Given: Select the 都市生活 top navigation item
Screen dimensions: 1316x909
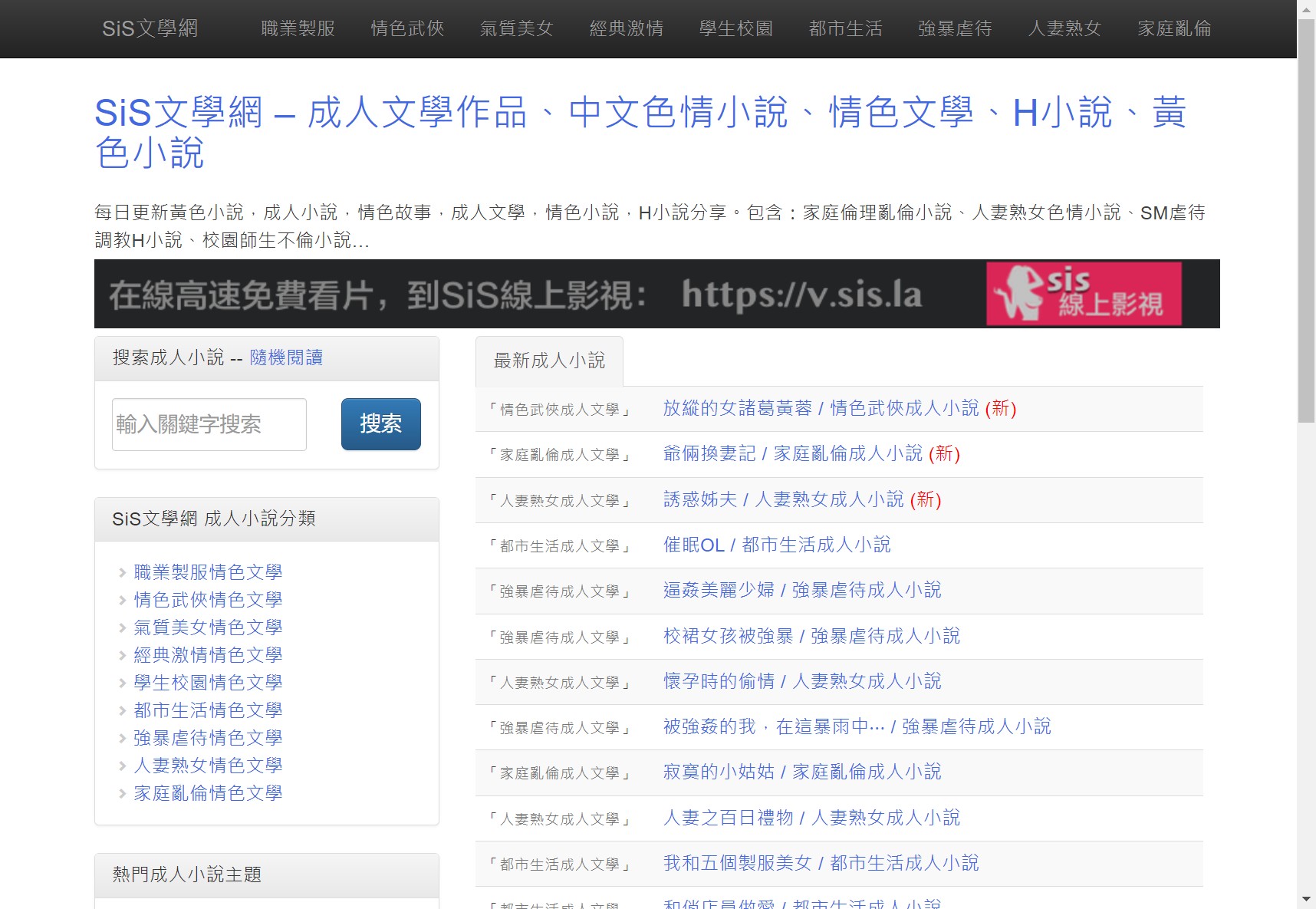Looking at the screenshot, I should coord(845,28).
